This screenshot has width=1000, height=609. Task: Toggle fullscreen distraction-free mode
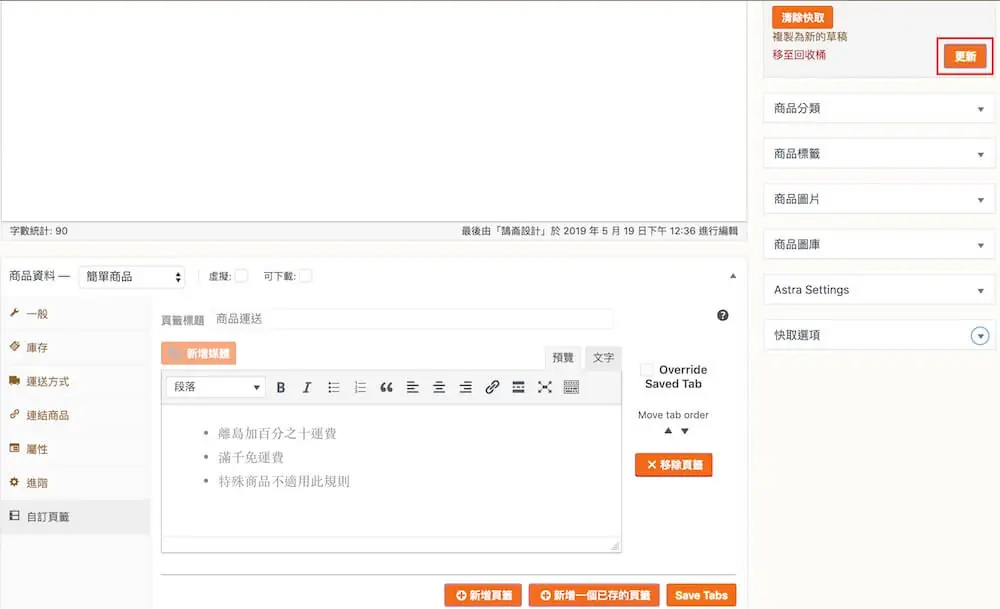pyautogui.click(x=545, y=387)
